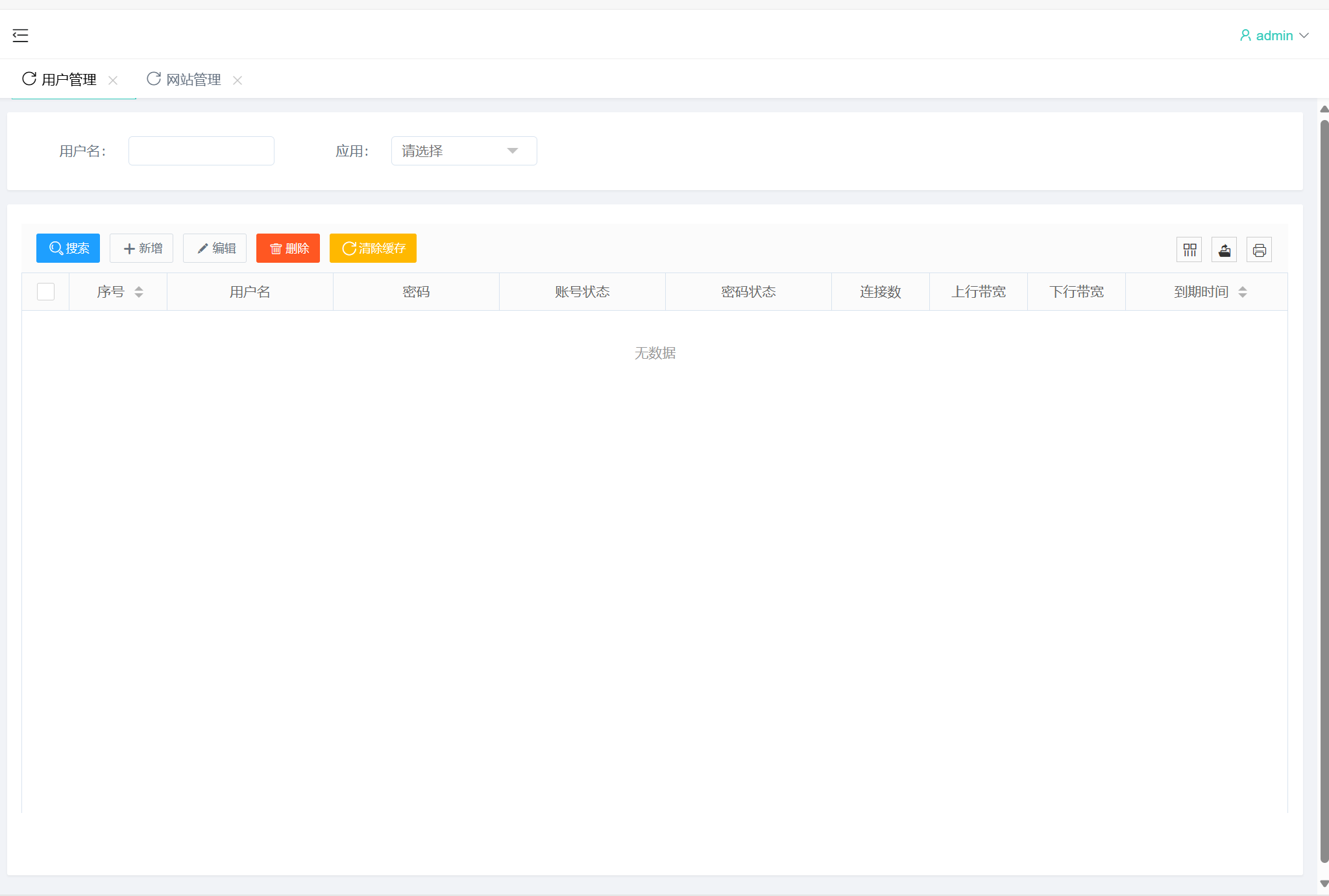This screenshot has width=1329, height=896.
Task: Click the 密码 column header
Action: click(x=416, y=292)
